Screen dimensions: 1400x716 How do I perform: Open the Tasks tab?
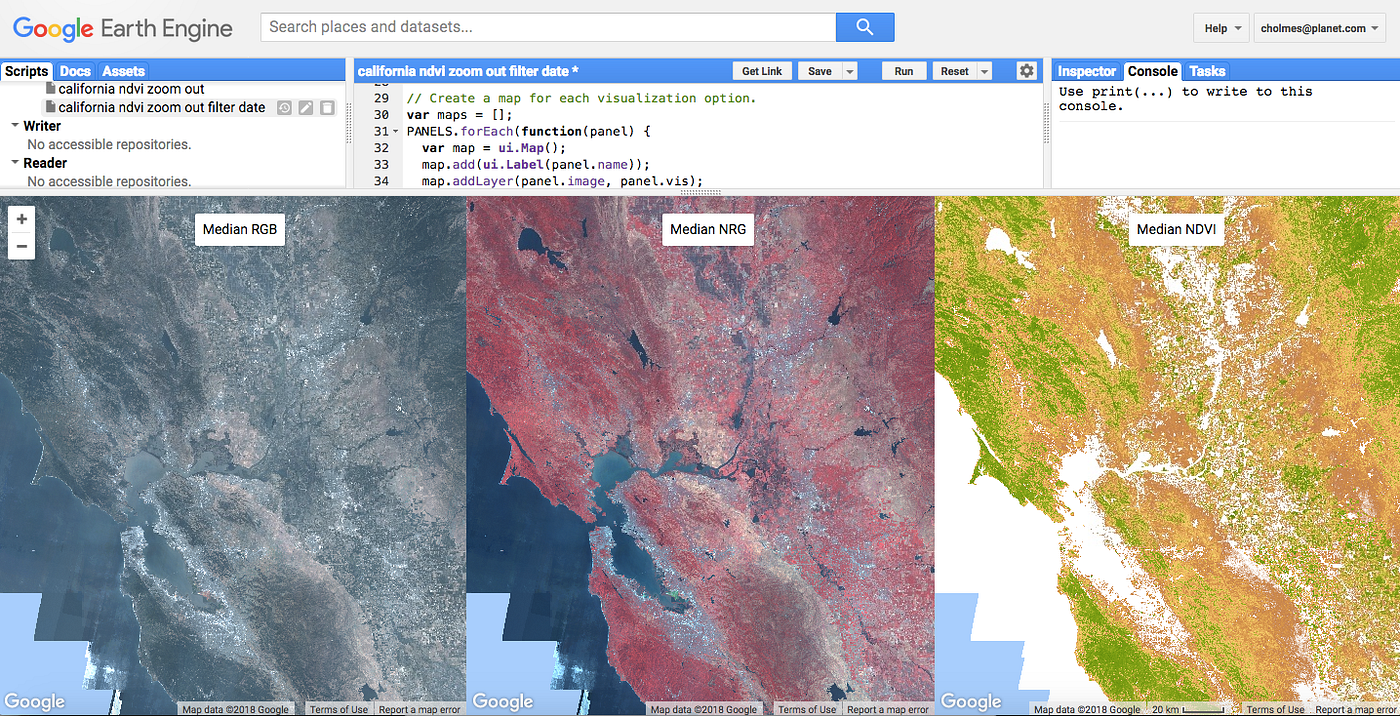coord(1207,71)
